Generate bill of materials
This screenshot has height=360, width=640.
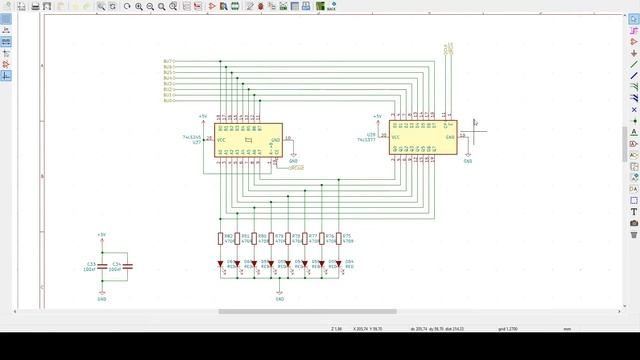306,6
